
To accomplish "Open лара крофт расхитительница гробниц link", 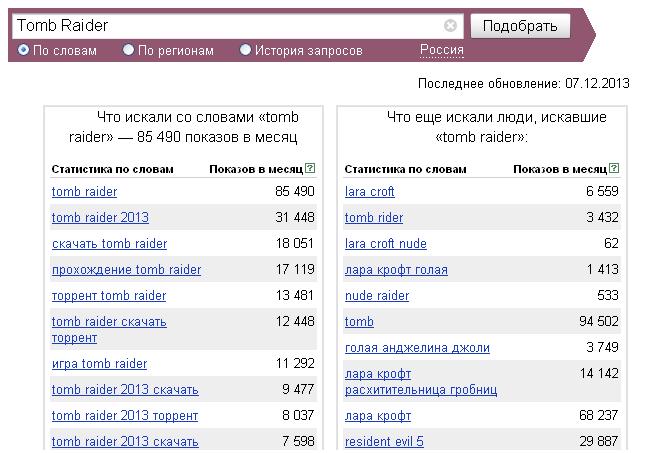I will (x=421, y=381).
